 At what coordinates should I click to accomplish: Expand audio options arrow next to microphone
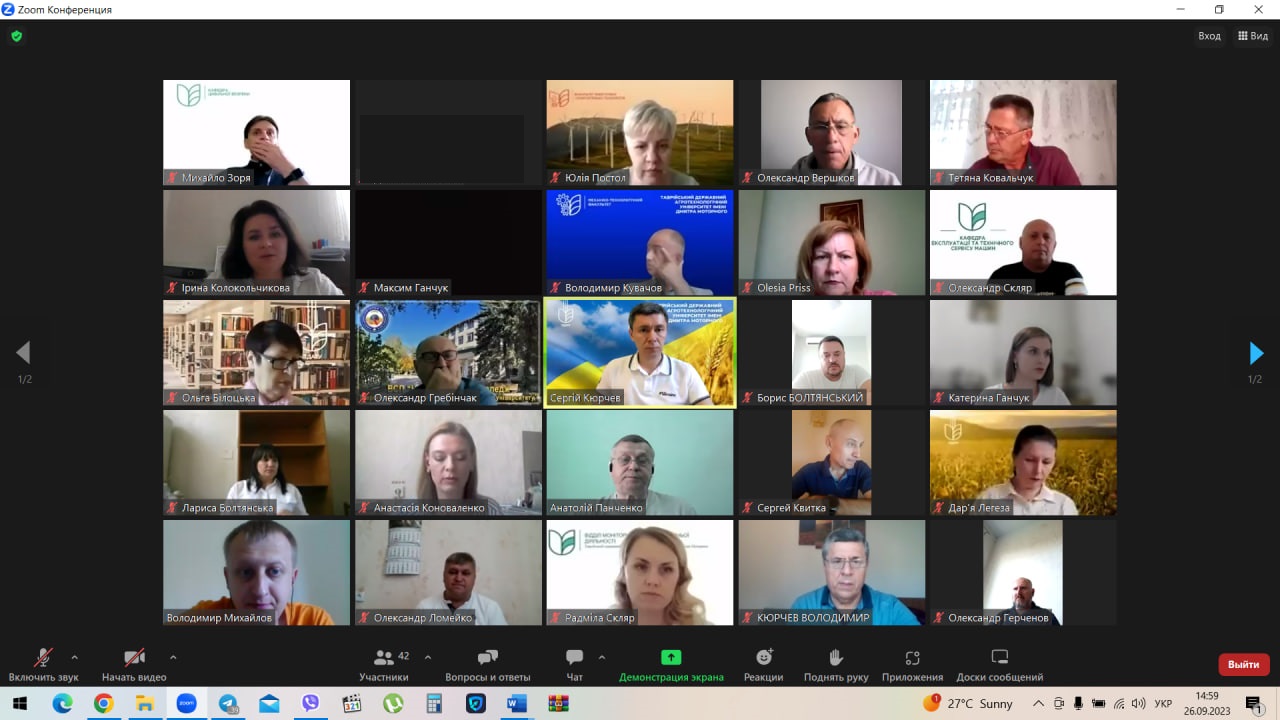(74, 657)
